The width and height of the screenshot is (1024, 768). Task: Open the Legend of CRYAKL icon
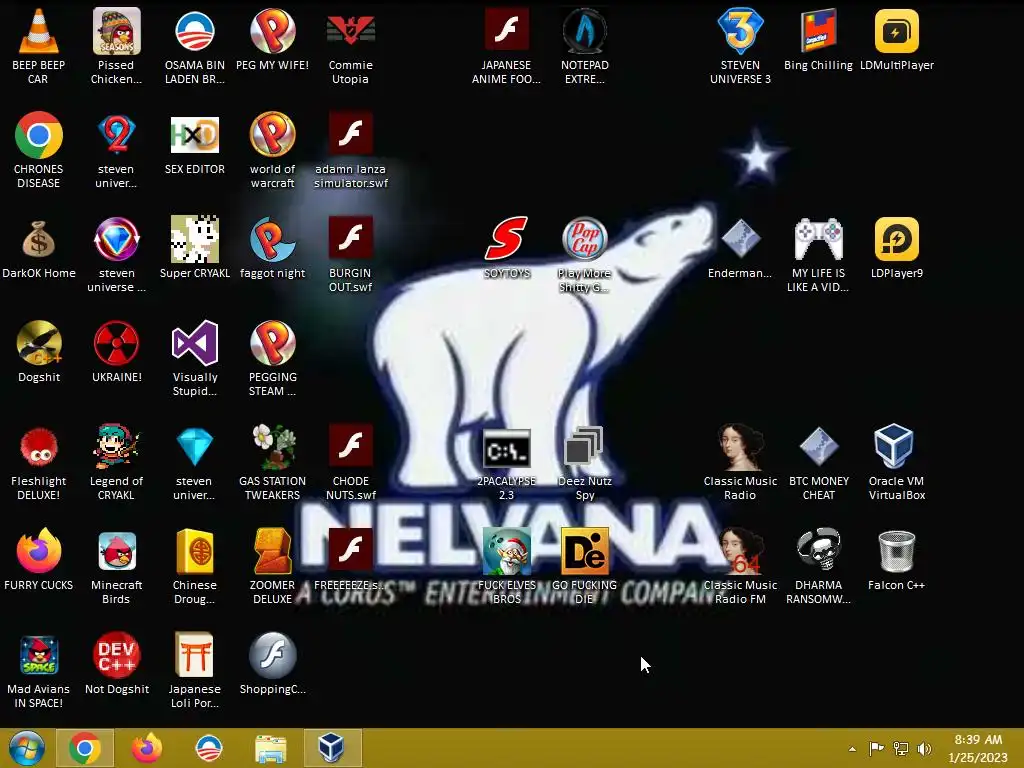pyautogui.click(x=116, y=447)
